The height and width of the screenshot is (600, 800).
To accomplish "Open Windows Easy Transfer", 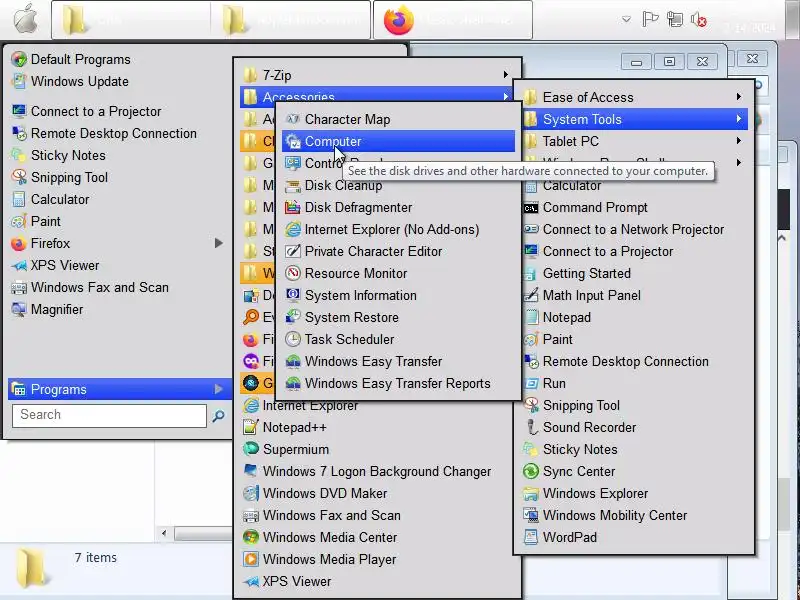I will tap(398, 361).
